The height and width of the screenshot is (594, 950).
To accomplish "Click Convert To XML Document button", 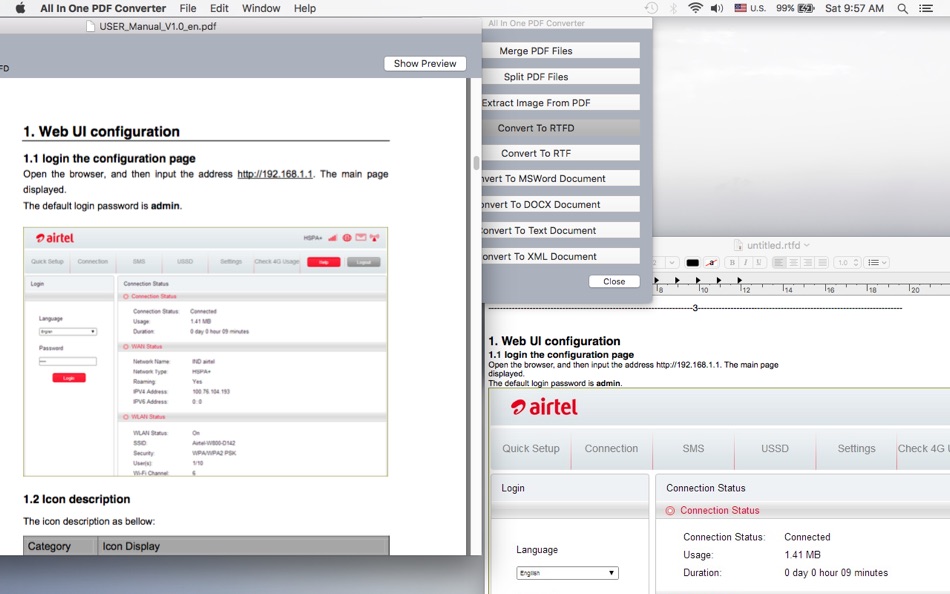I will pos(560,256).
